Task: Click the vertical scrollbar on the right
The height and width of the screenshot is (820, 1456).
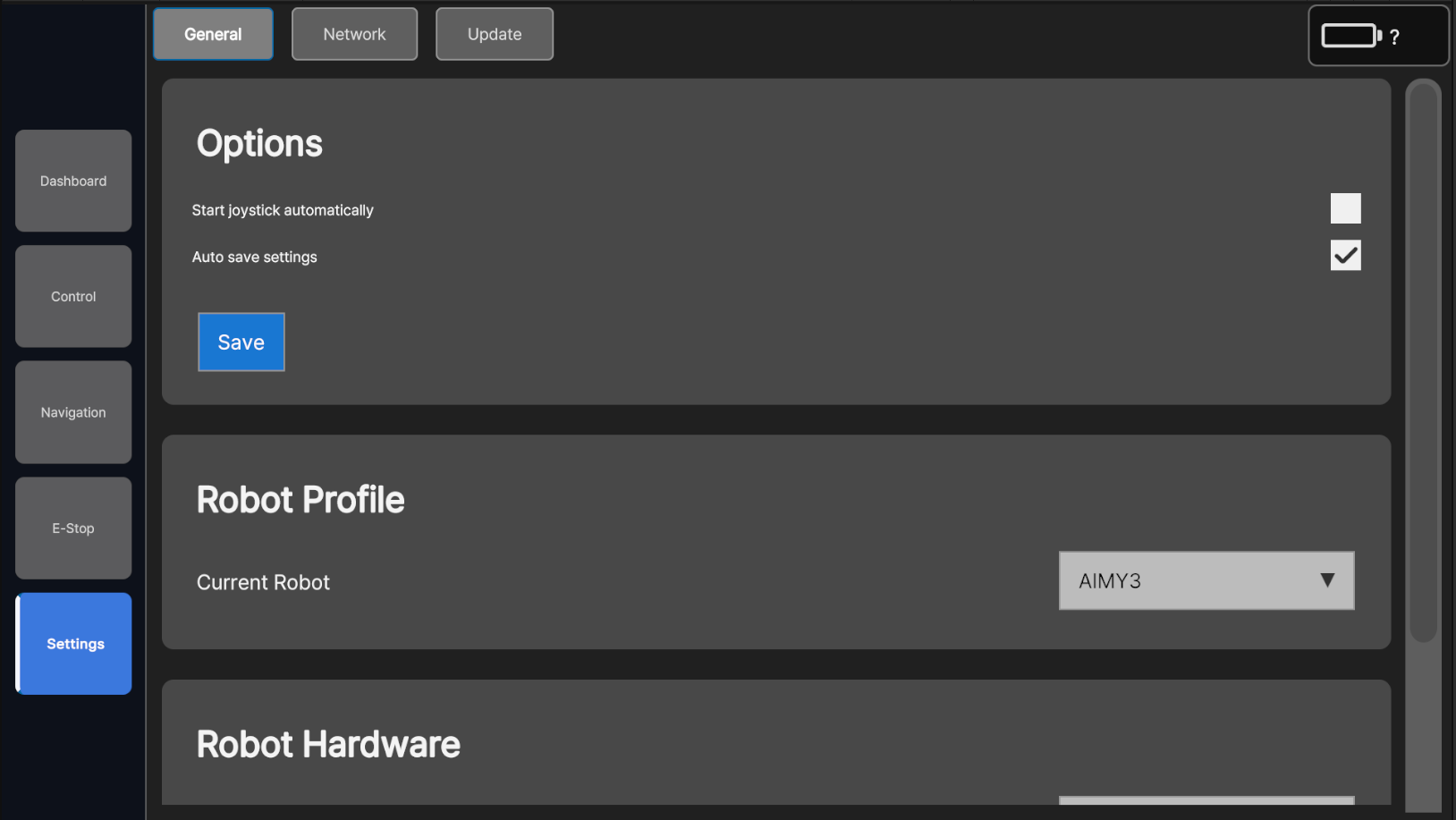Action: tap(1423, 358)
